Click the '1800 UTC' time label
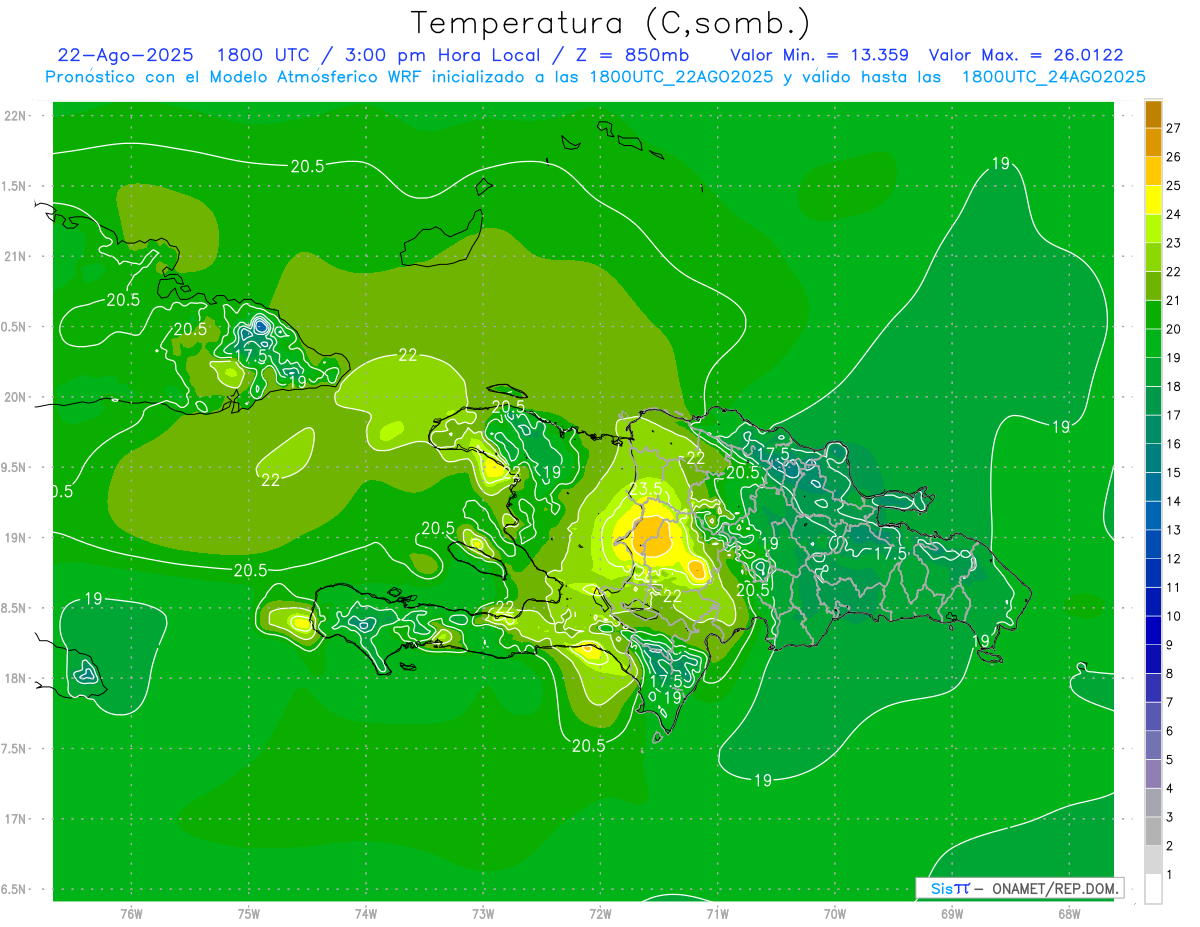 (265, 55)
